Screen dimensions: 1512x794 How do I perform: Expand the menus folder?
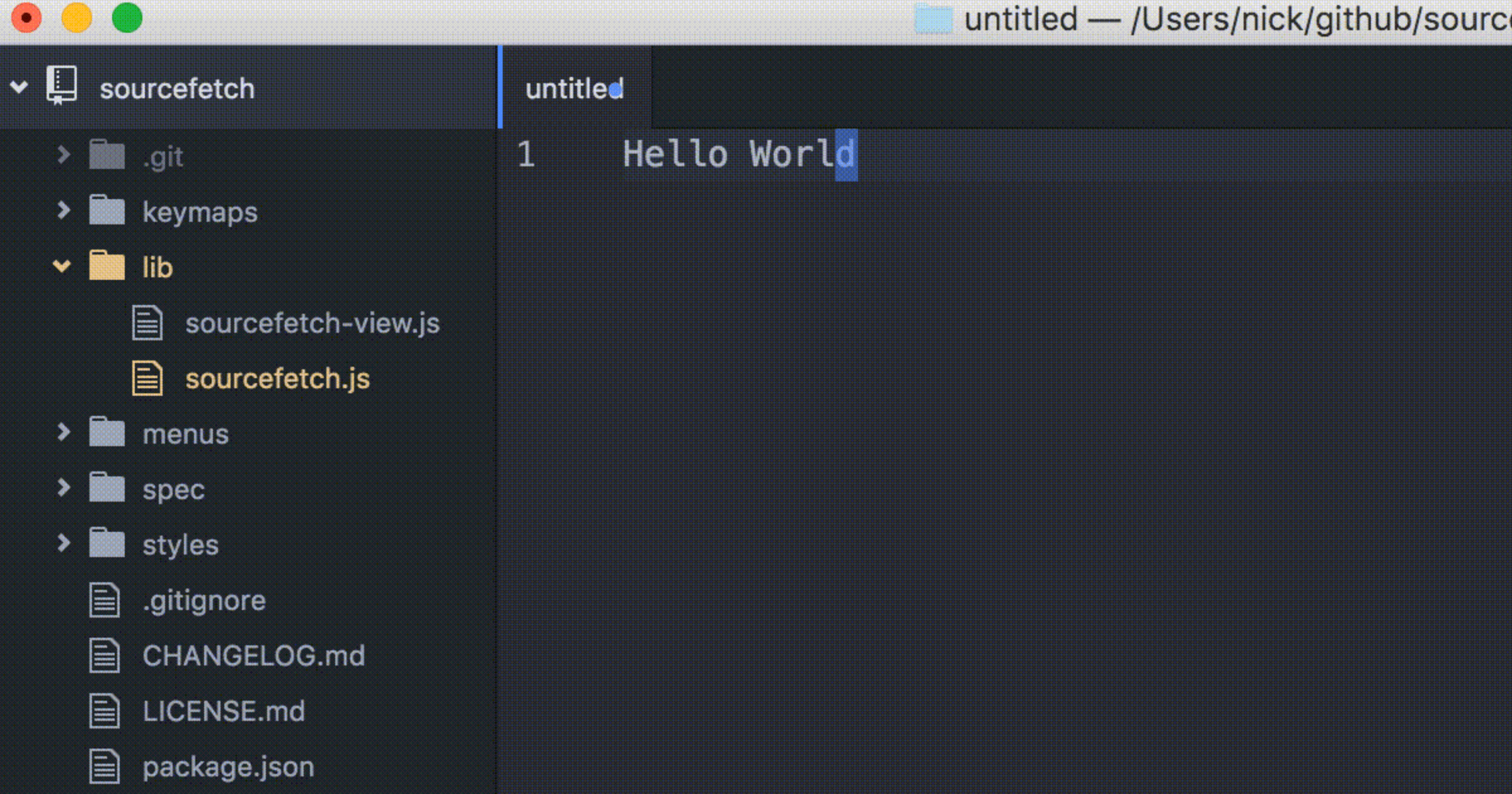(x=64, y=433)
